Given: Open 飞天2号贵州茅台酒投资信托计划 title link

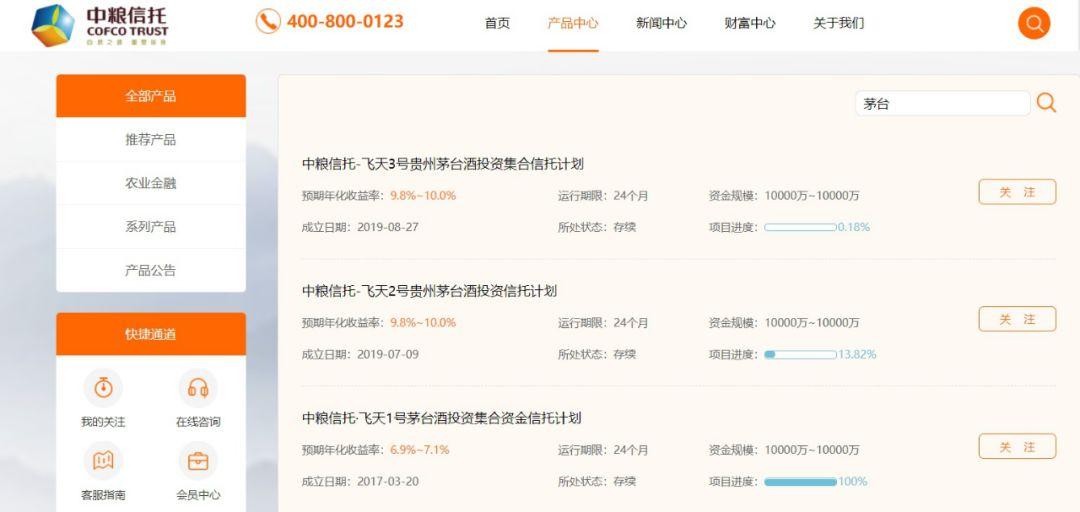Looking at the screenshot, I should tap(429, 291).
